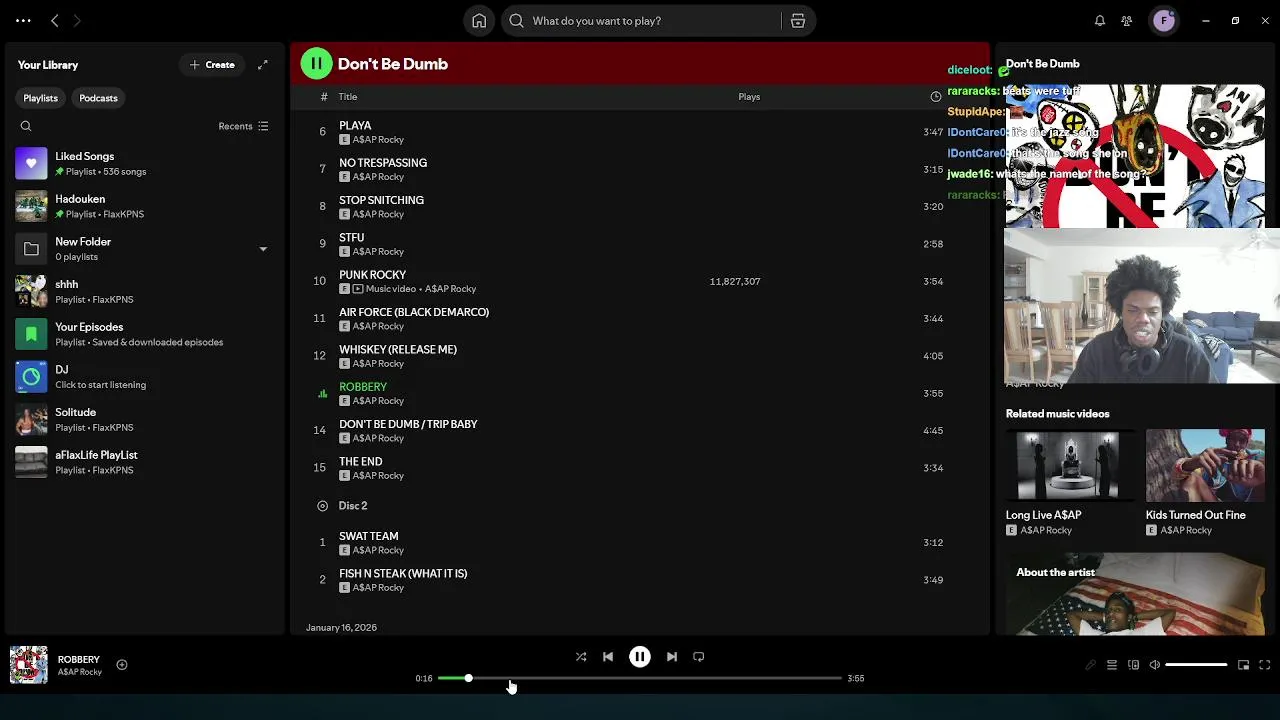The image size is (1280, 720).
Task: Open the Home page icon
Action: pyautogui.click(x=479, y=21)
